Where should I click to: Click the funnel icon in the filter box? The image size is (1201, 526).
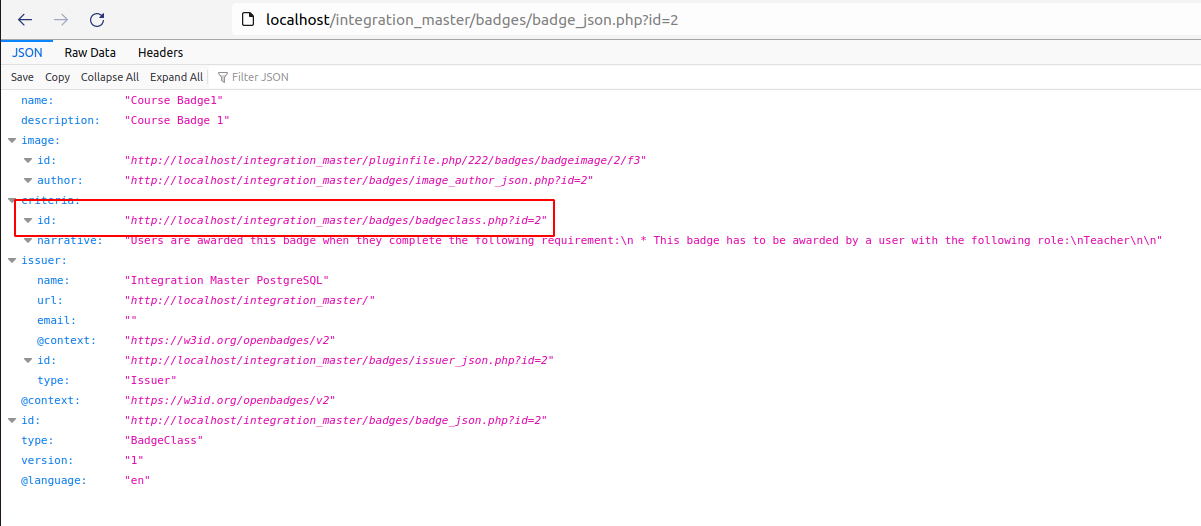(x=222, y=77)
